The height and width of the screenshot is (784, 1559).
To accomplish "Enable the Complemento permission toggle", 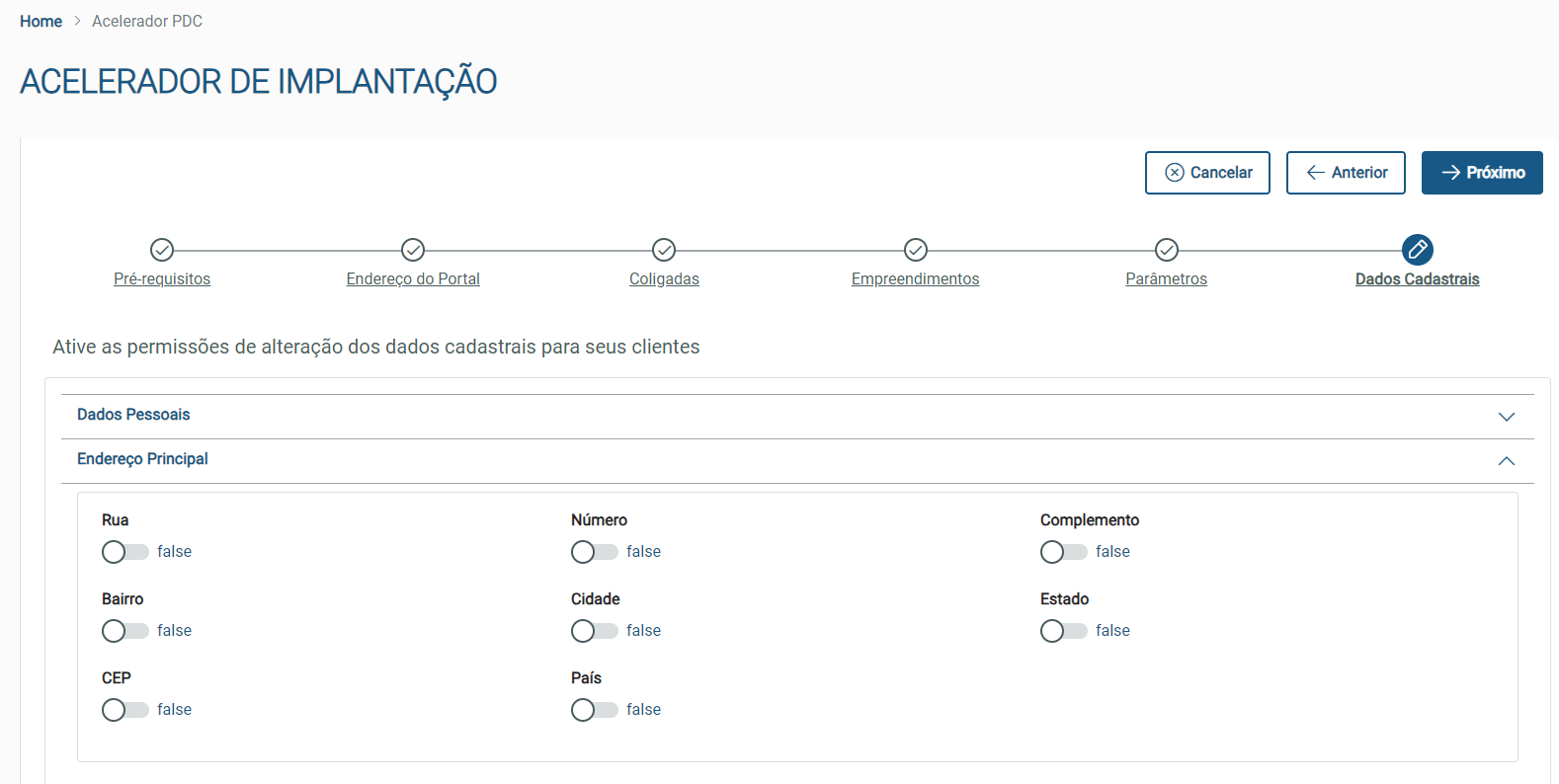I will tap(1063, 552).
